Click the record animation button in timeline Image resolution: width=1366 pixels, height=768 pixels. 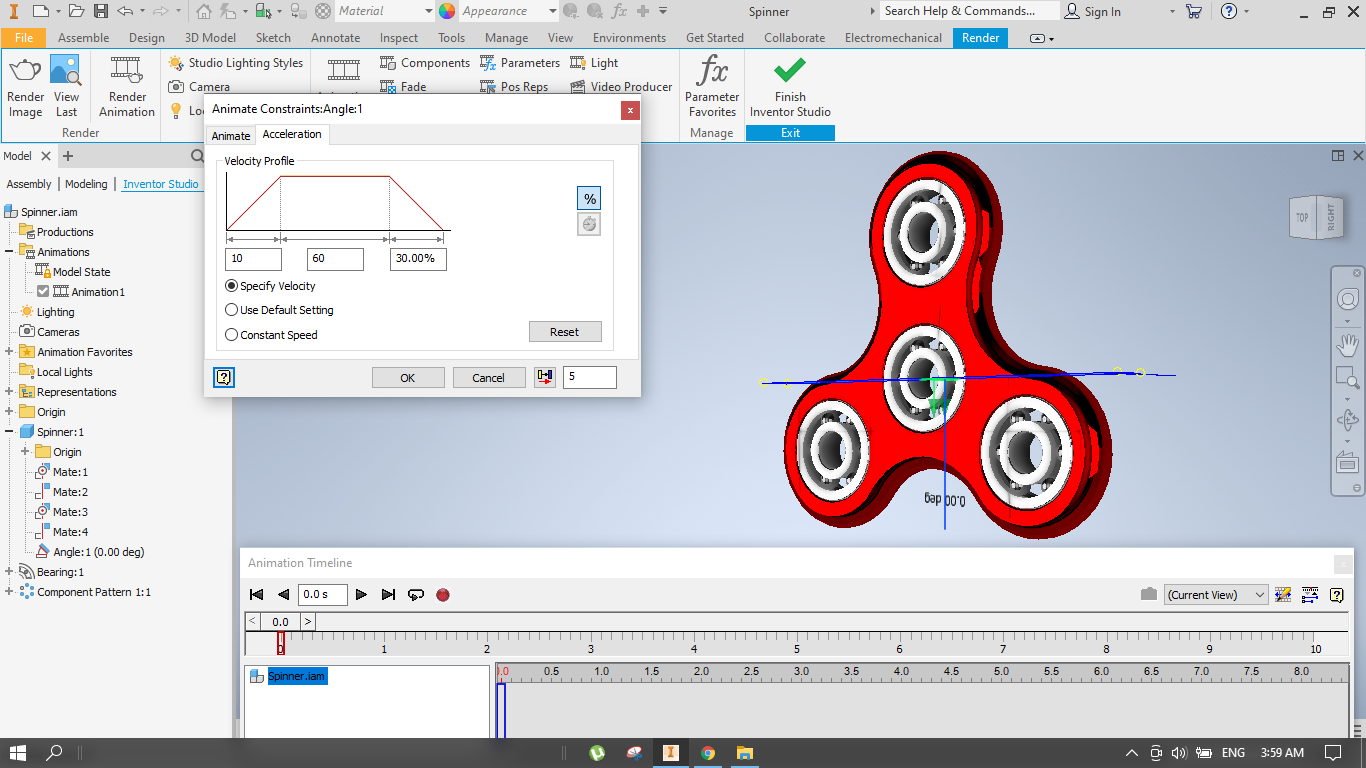tap(443, 595)
